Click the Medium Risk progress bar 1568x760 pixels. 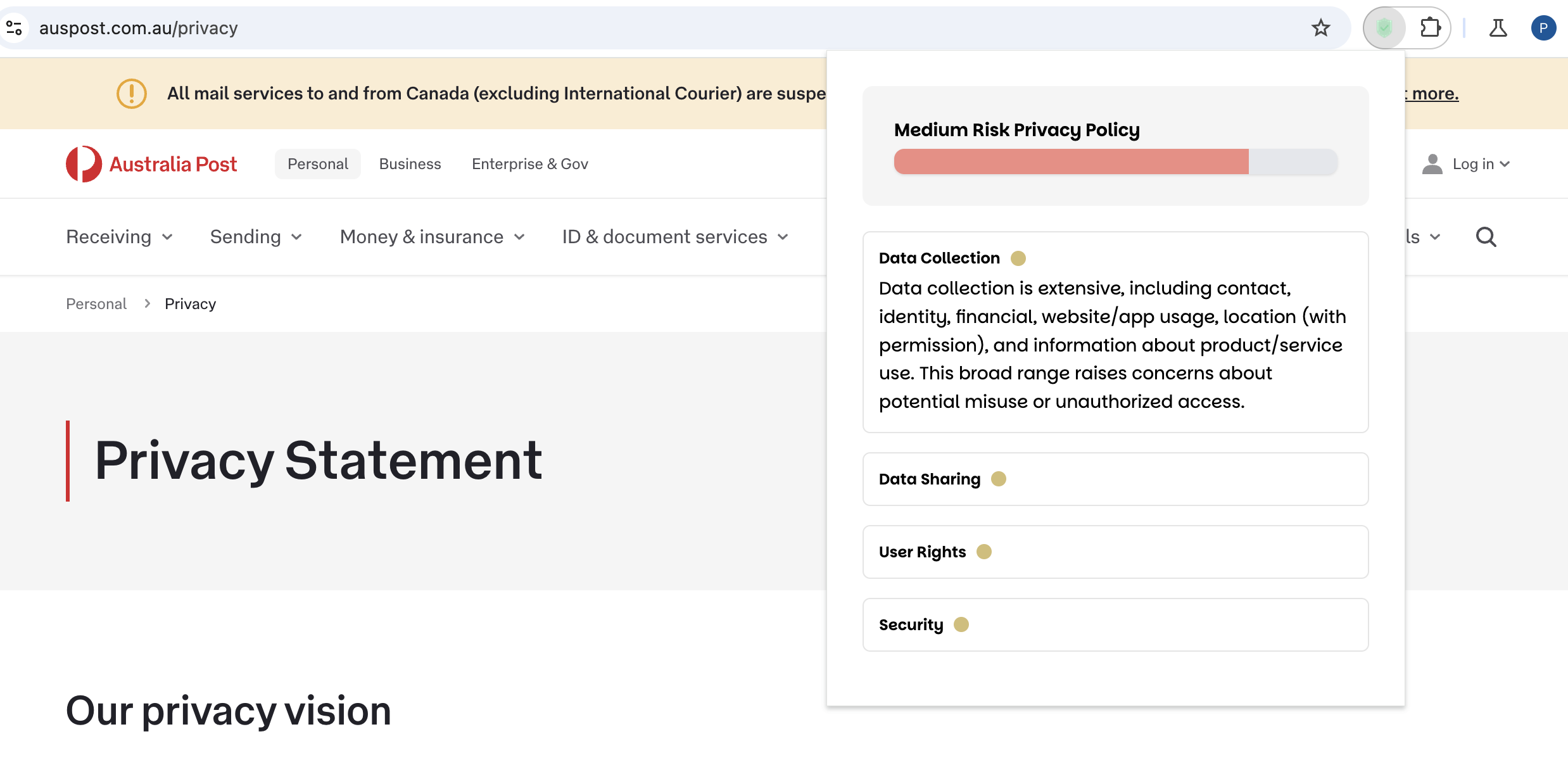(1115, 162)
